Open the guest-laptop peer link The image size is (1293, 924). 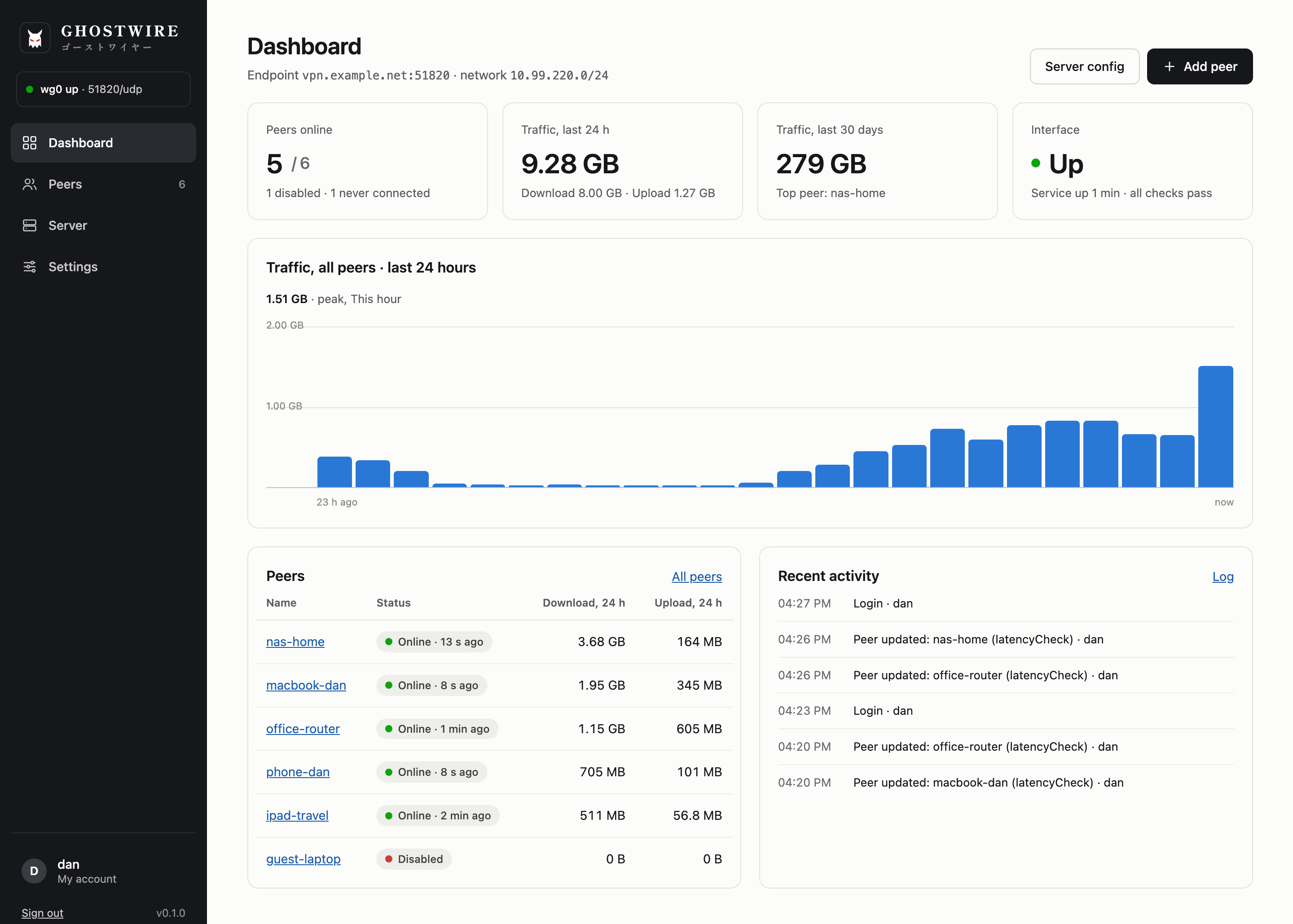point(303,859)
